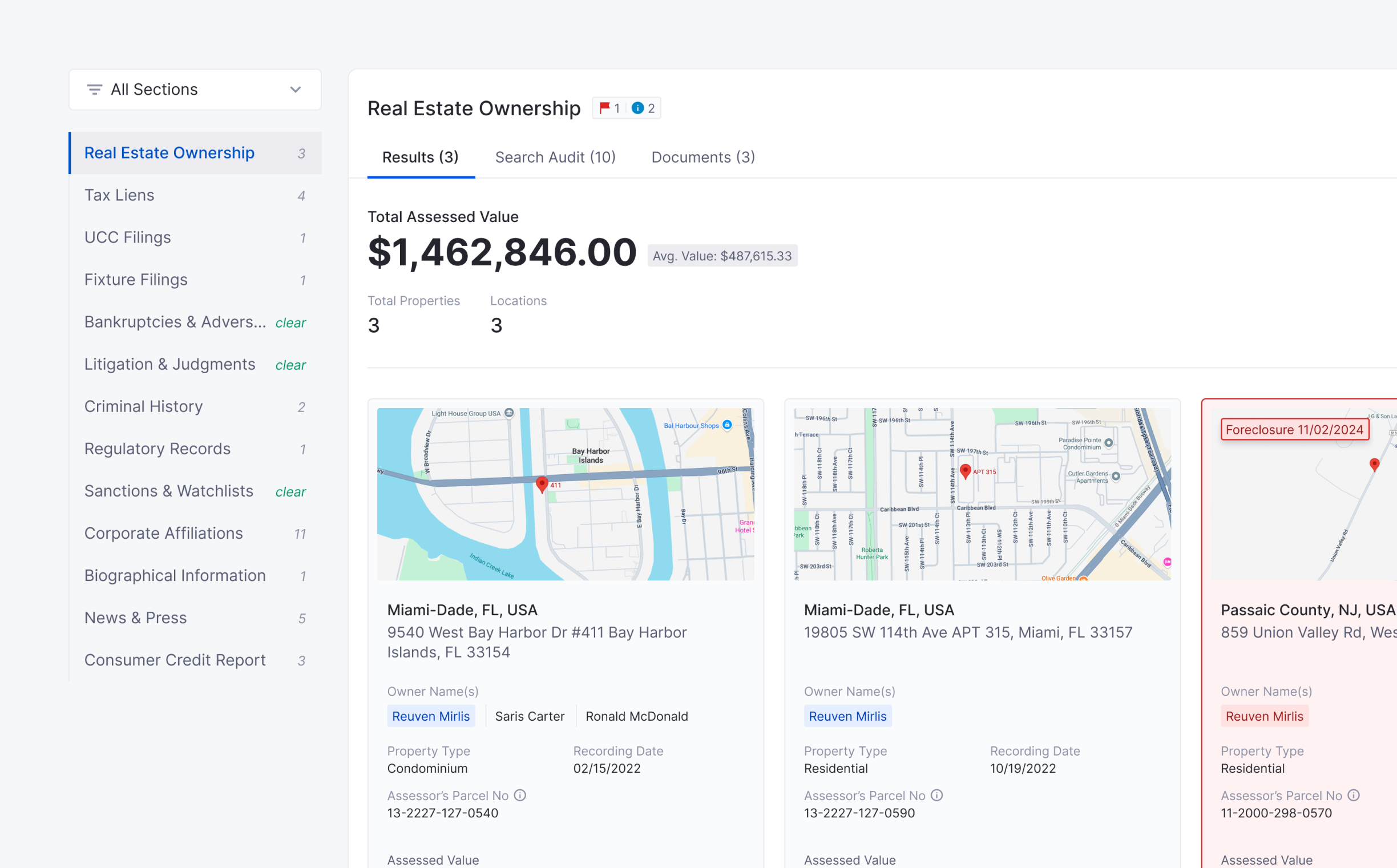
Task: Open the Passaic County map thumbnail
Action: tap(1303, 494)
